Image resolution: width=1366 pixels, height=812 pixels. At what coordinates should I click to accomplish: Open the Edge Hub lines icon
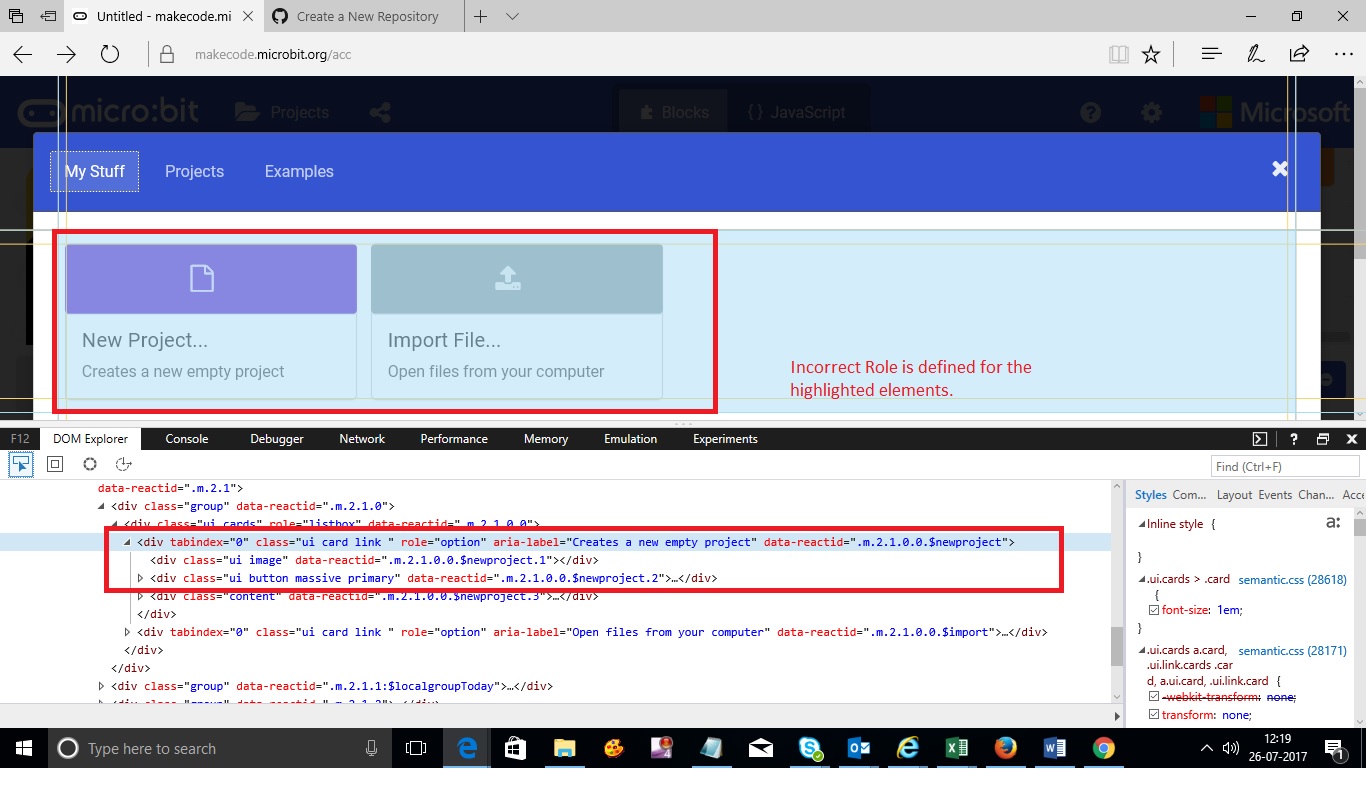pos(1211,55)
